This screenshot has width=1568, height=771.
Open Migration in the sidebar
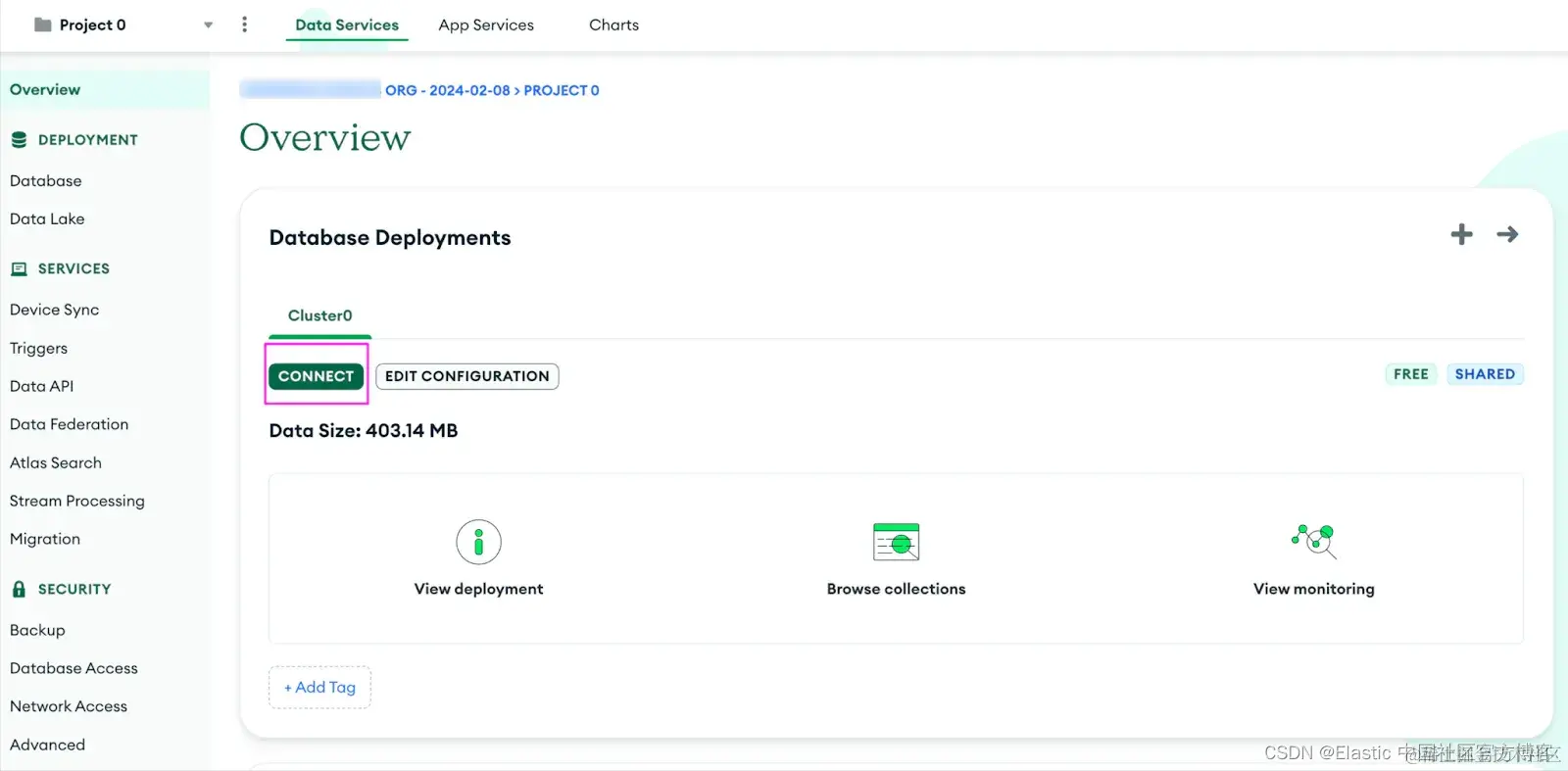45,539
